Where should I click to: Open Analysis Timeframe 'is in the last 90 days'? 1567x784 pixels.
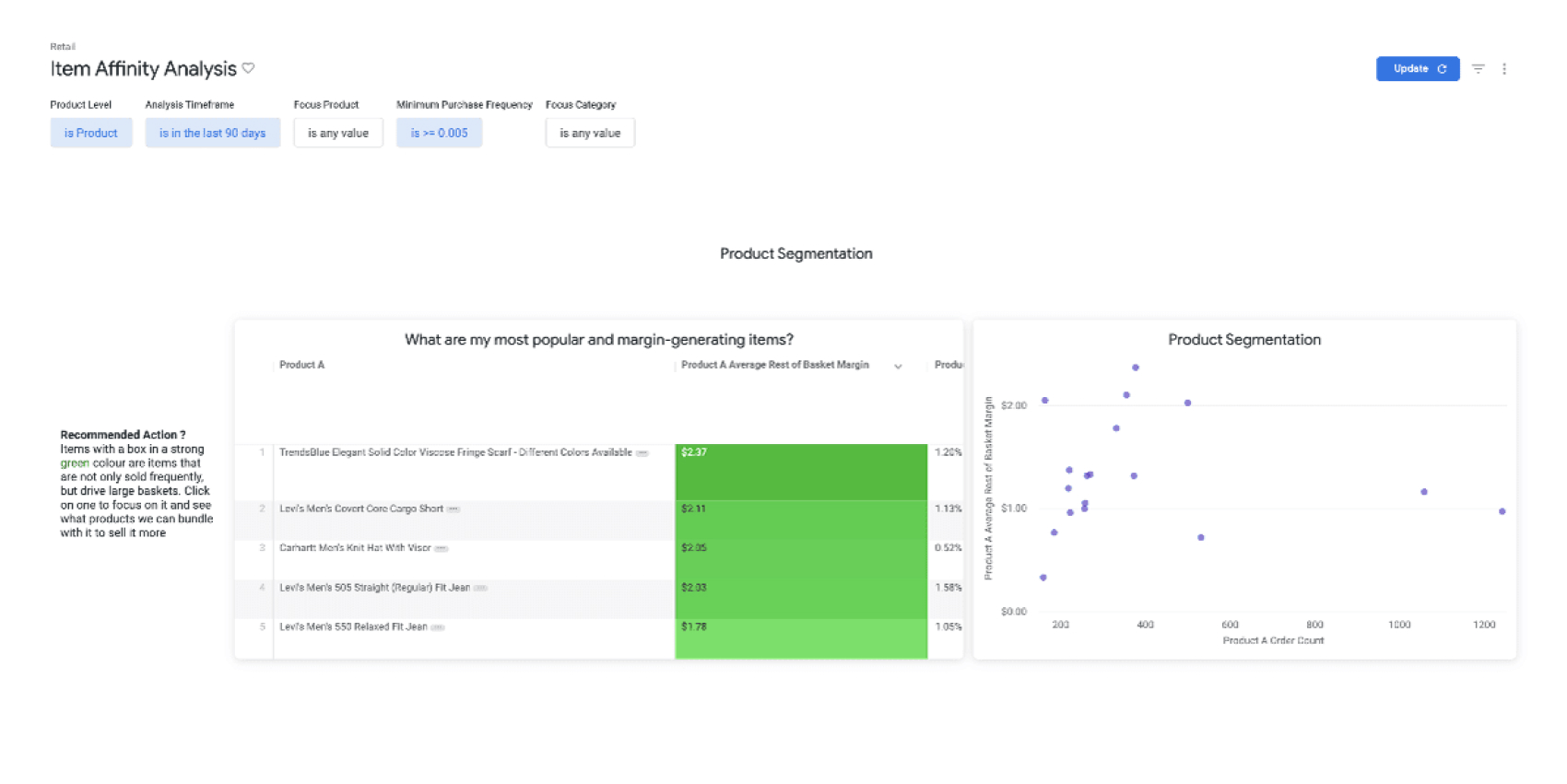tap(212, 133)
